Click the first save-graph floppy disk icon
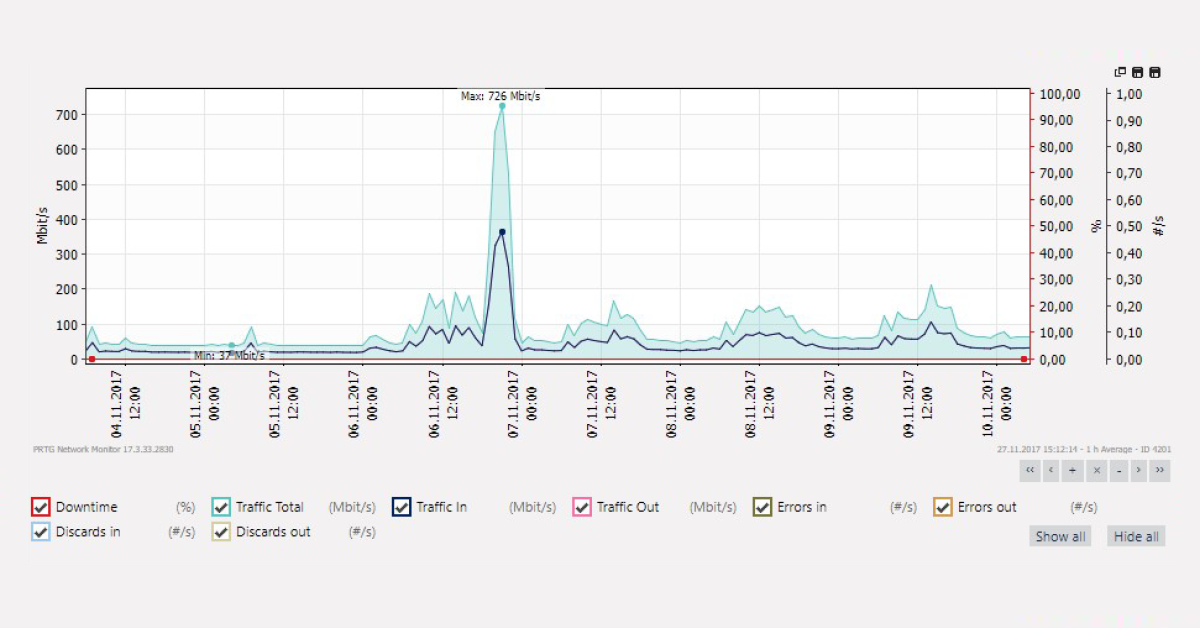1200x628 pixels. [1137, 73]
